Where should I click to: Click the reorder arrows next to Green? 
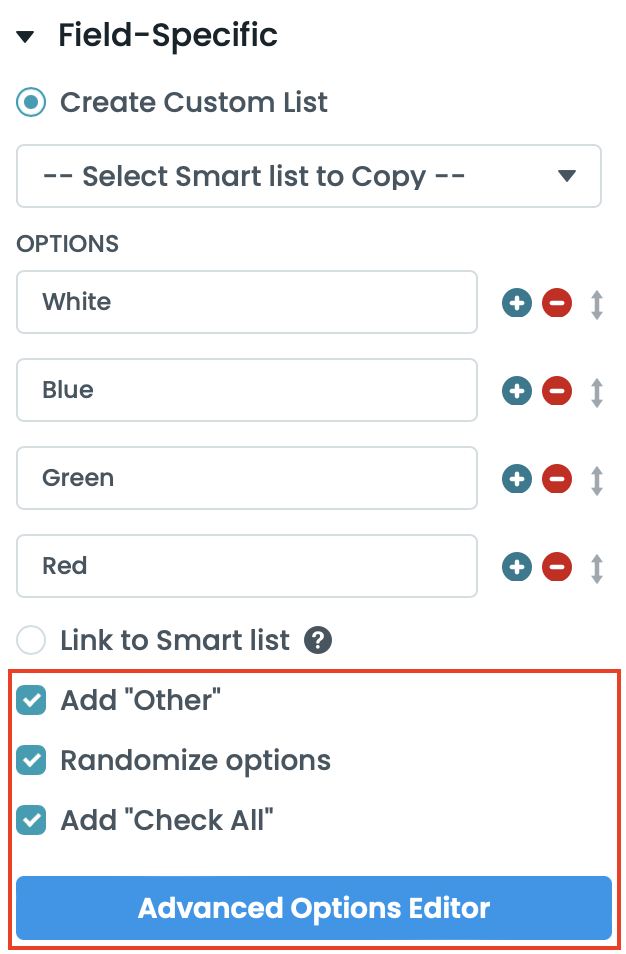[x=597, y=478]
